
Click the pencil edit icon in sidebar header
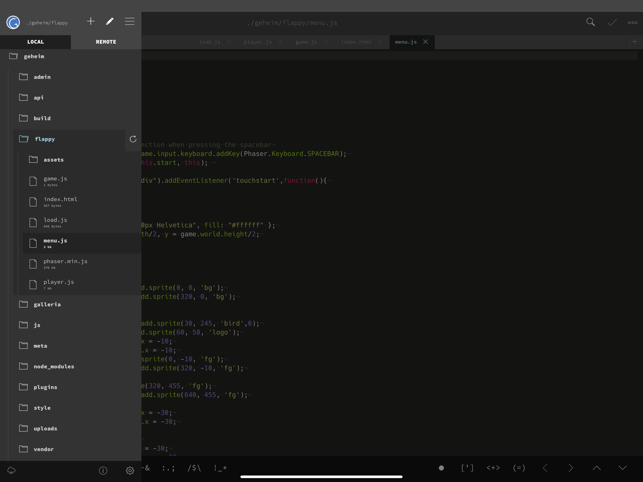click(x=110, y=21)
